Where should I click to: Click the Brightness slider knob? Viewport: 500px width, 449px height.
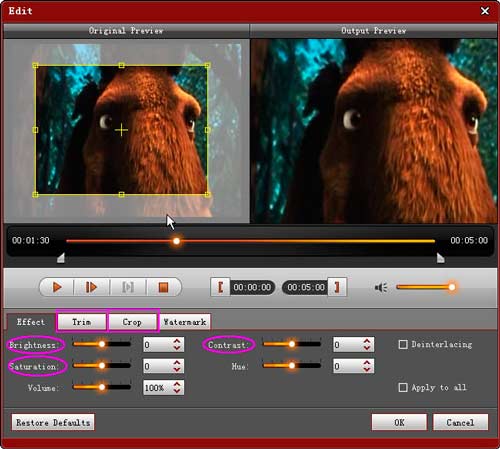[102, 344]
